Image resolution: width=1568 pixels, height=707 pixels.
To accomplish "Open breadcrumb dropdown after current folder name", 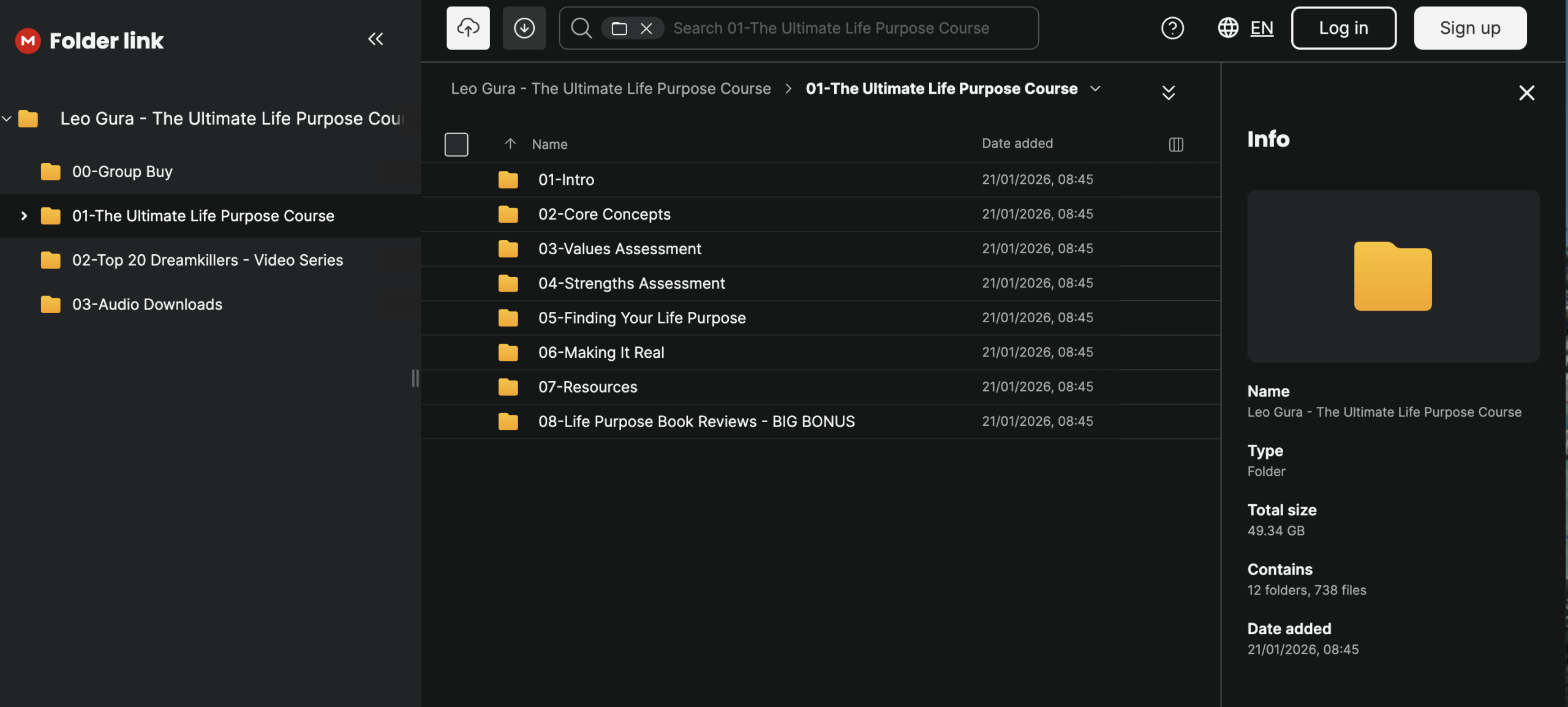I will tap(1095, 89).
